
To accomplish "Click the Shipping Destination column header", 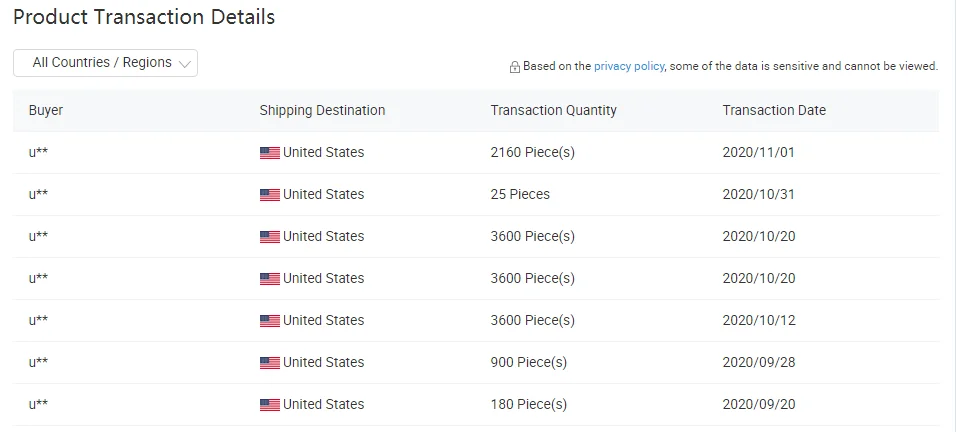I will tap(322, 110).
